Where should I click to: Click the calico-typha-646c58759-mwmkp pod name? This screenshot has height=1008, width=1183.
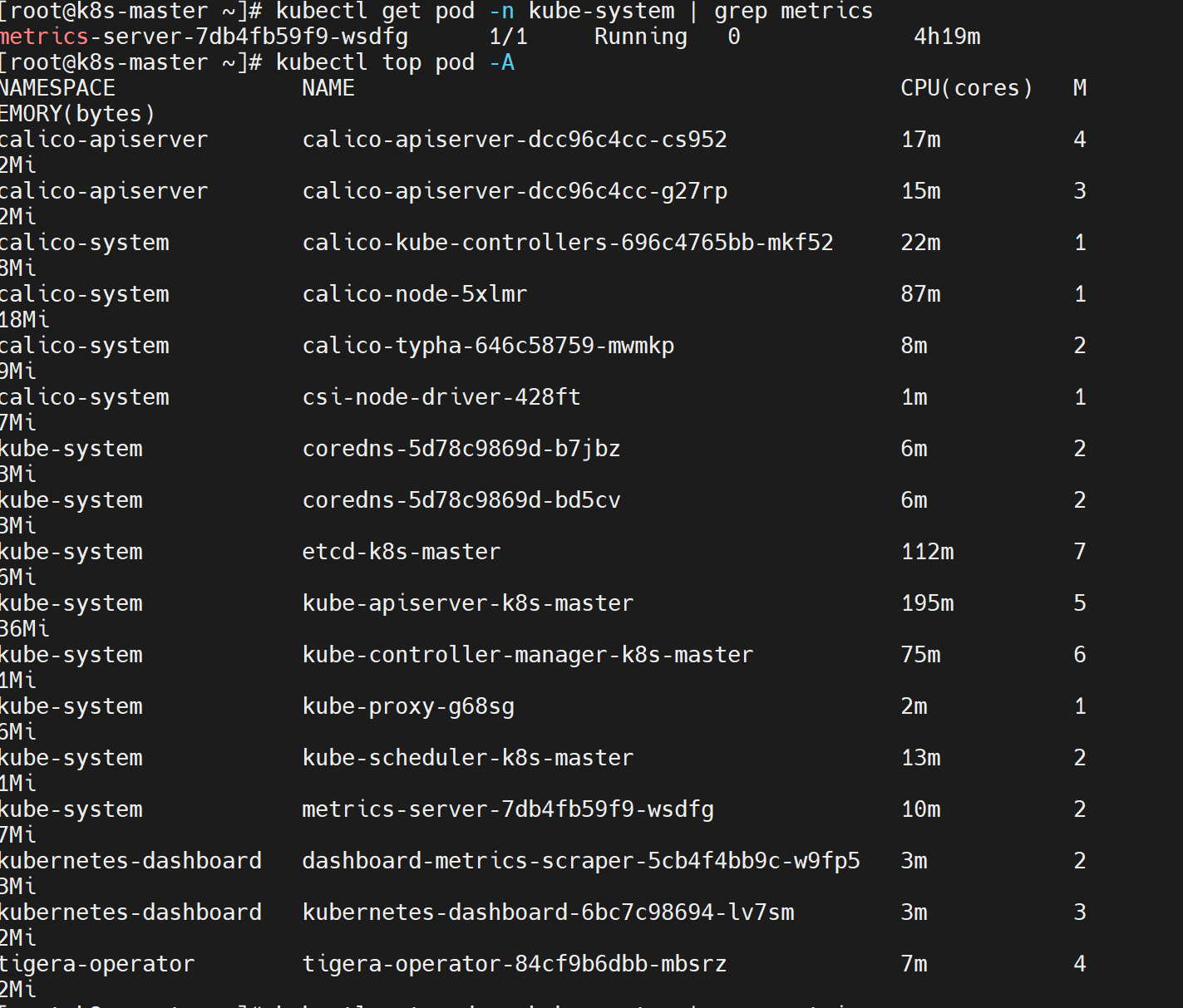[488, 346]
